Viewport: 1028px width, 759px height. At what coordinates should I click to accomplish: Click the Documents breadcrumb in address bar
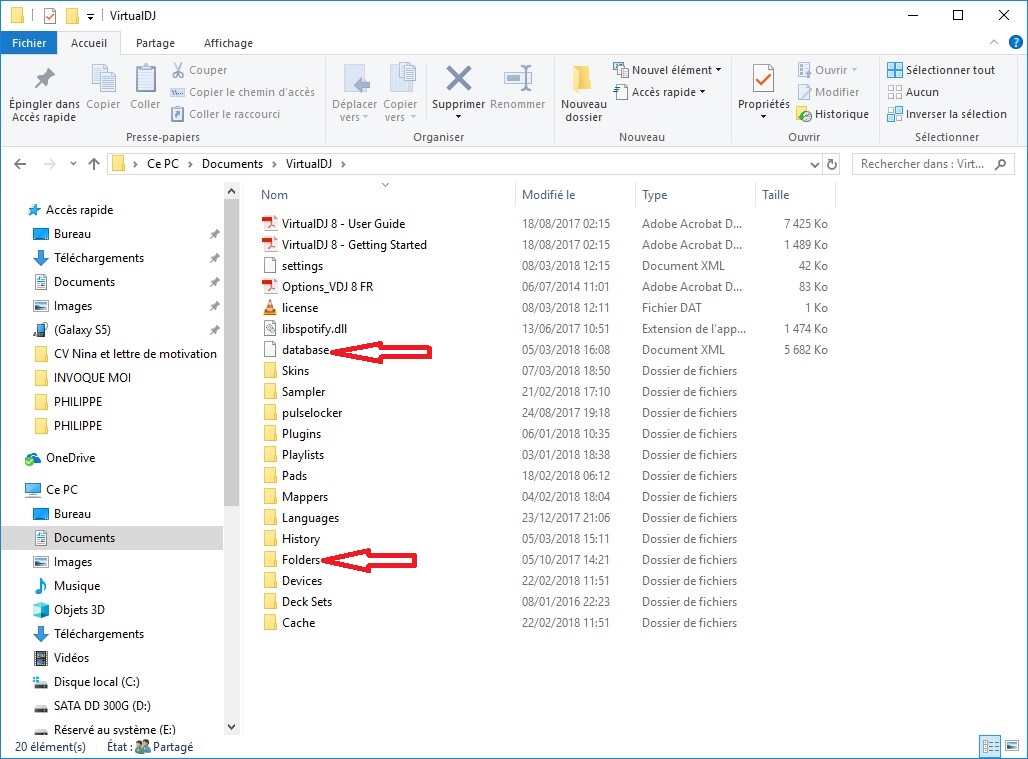click(x=232, y=164)
